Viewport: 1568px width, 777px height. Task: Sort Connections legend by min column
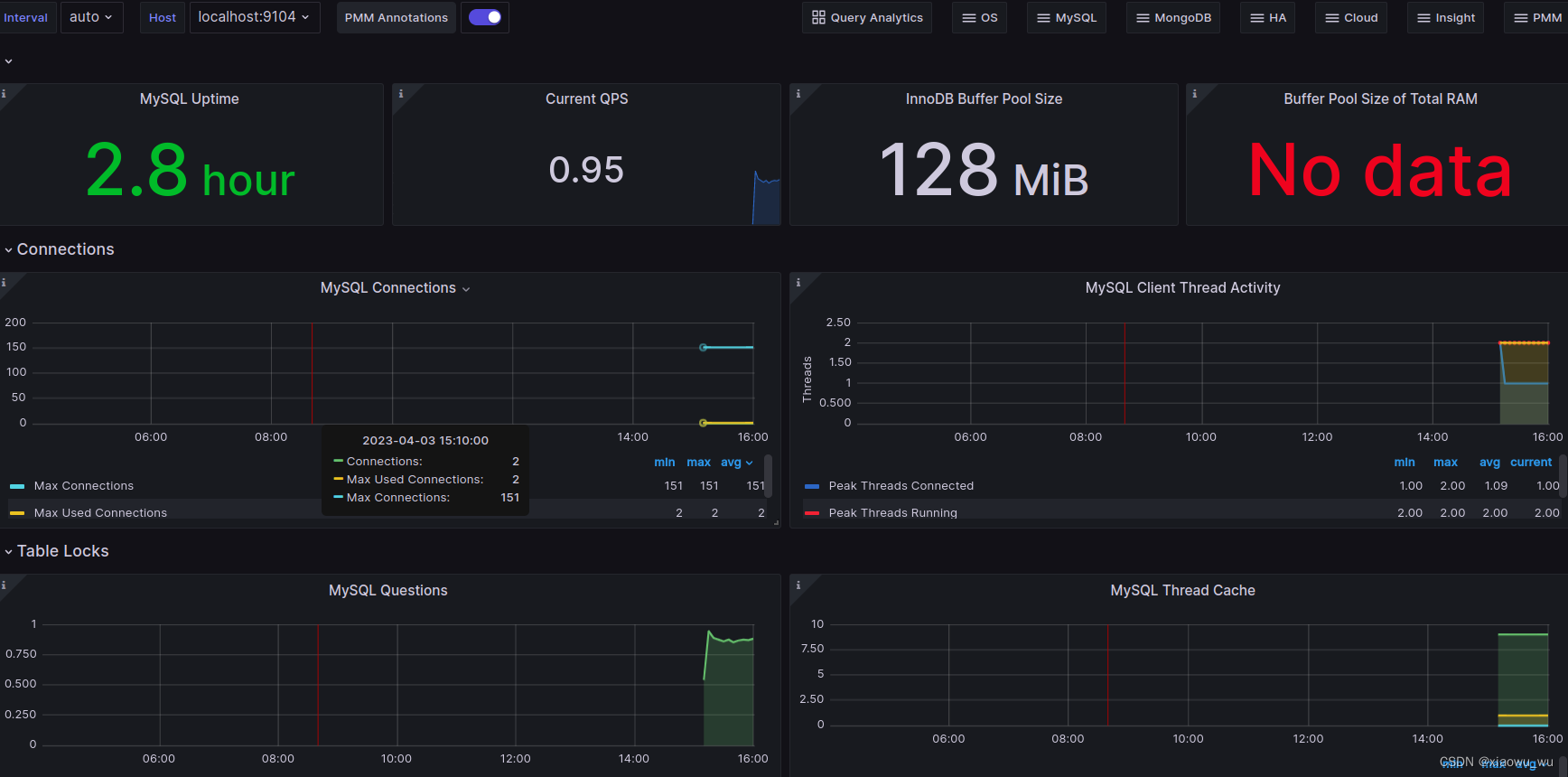tap(665, 463)
